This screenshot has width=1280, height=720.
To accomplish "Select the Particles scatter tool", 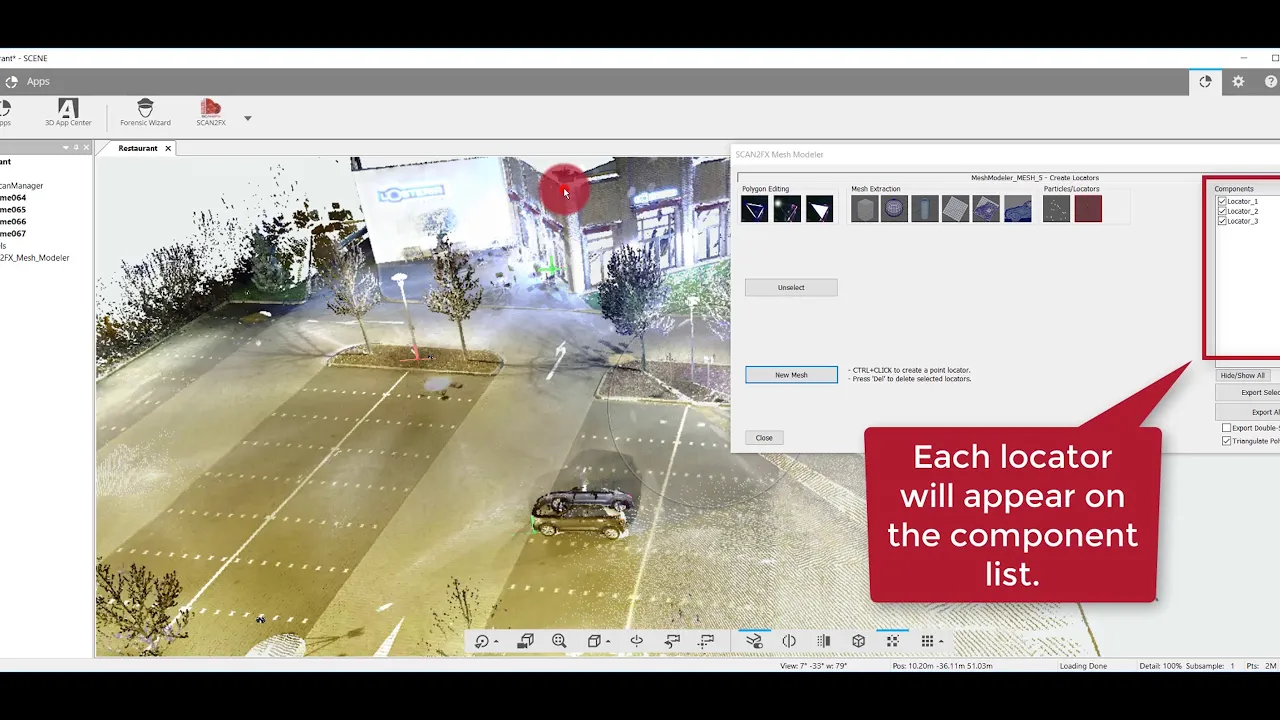I will 1056,209.
